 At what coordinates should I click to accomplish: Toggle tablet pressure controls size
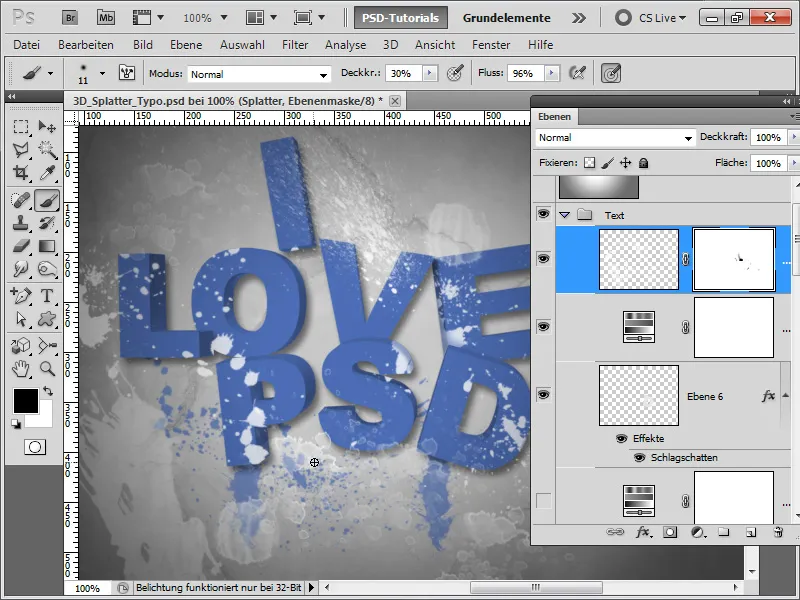611,73
